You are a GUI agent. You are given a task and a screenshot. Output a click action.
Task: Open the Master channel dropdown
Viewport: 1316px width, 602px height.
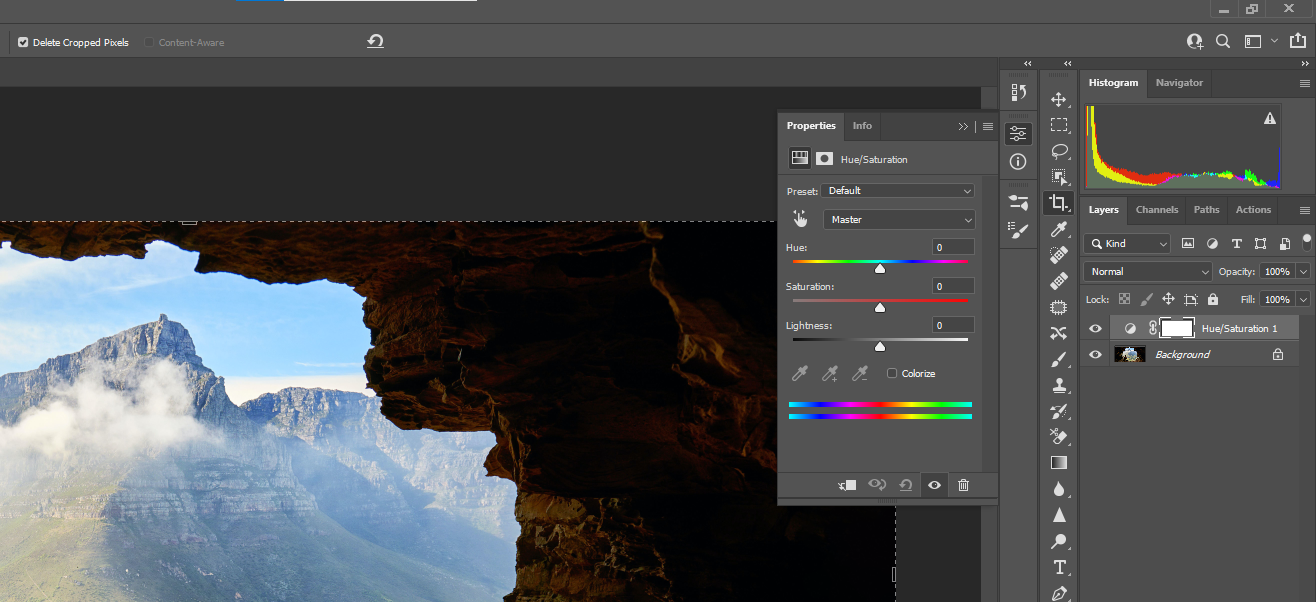click(898, 220)
